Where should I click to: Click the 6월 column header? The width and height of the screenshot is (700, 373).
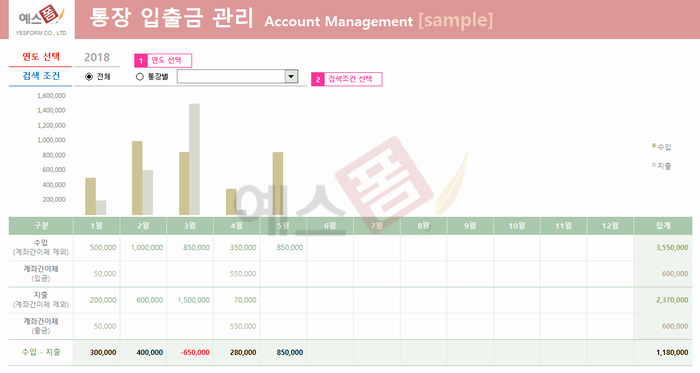pyautogui.click(x=330, y=226)
